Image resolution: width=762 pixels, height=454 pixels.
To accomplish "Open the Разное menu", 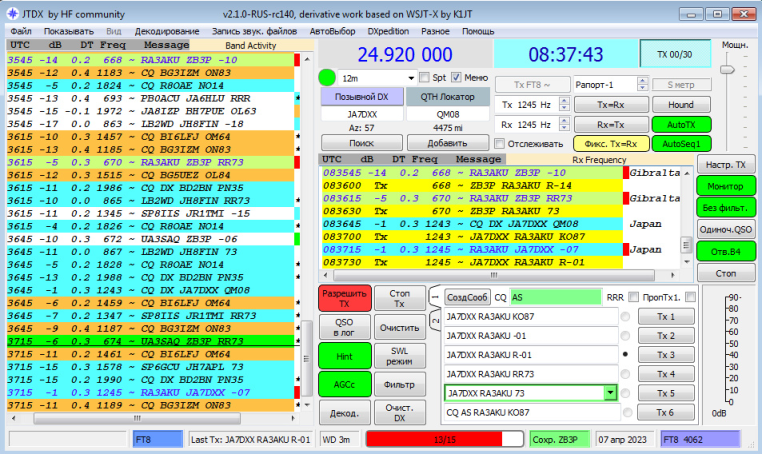I will tap(435, 31).
